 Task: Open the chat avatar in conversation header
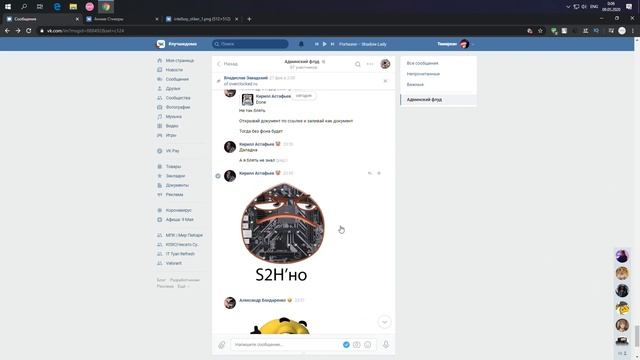point(385,64)
